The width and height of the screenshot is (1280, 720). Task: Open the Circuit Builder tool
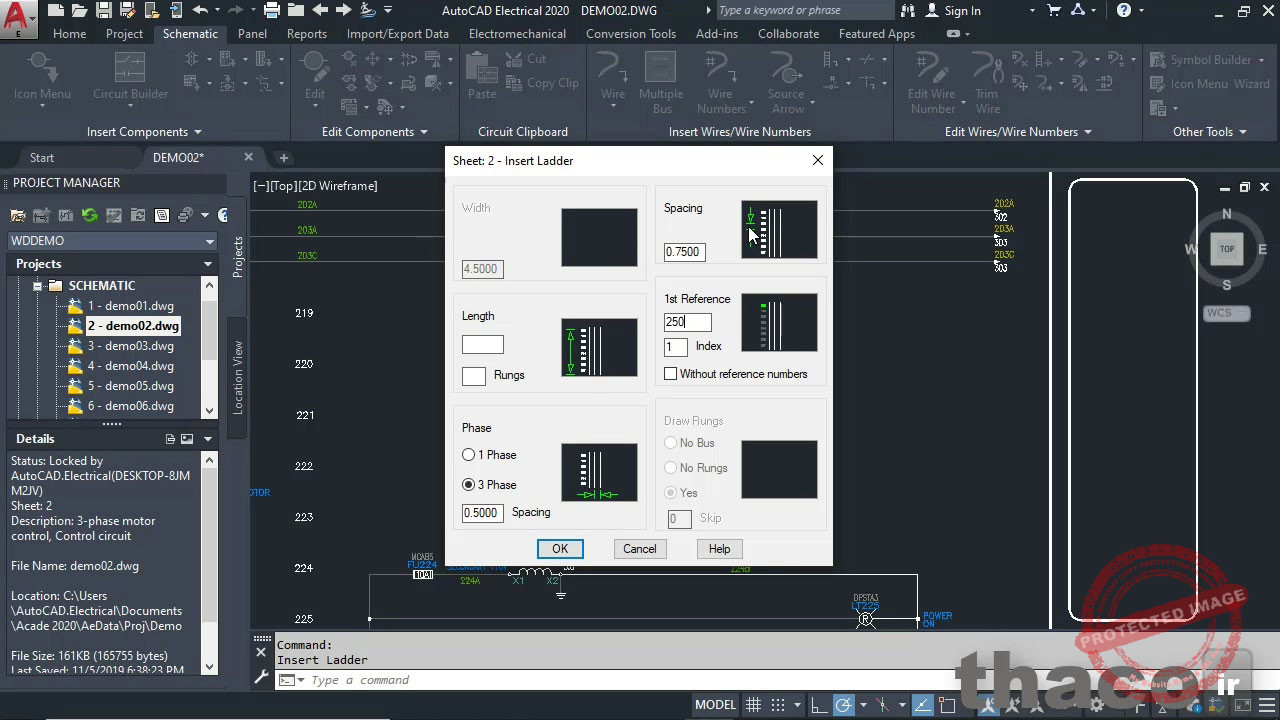pyautogui.click(x=130, y=78)
